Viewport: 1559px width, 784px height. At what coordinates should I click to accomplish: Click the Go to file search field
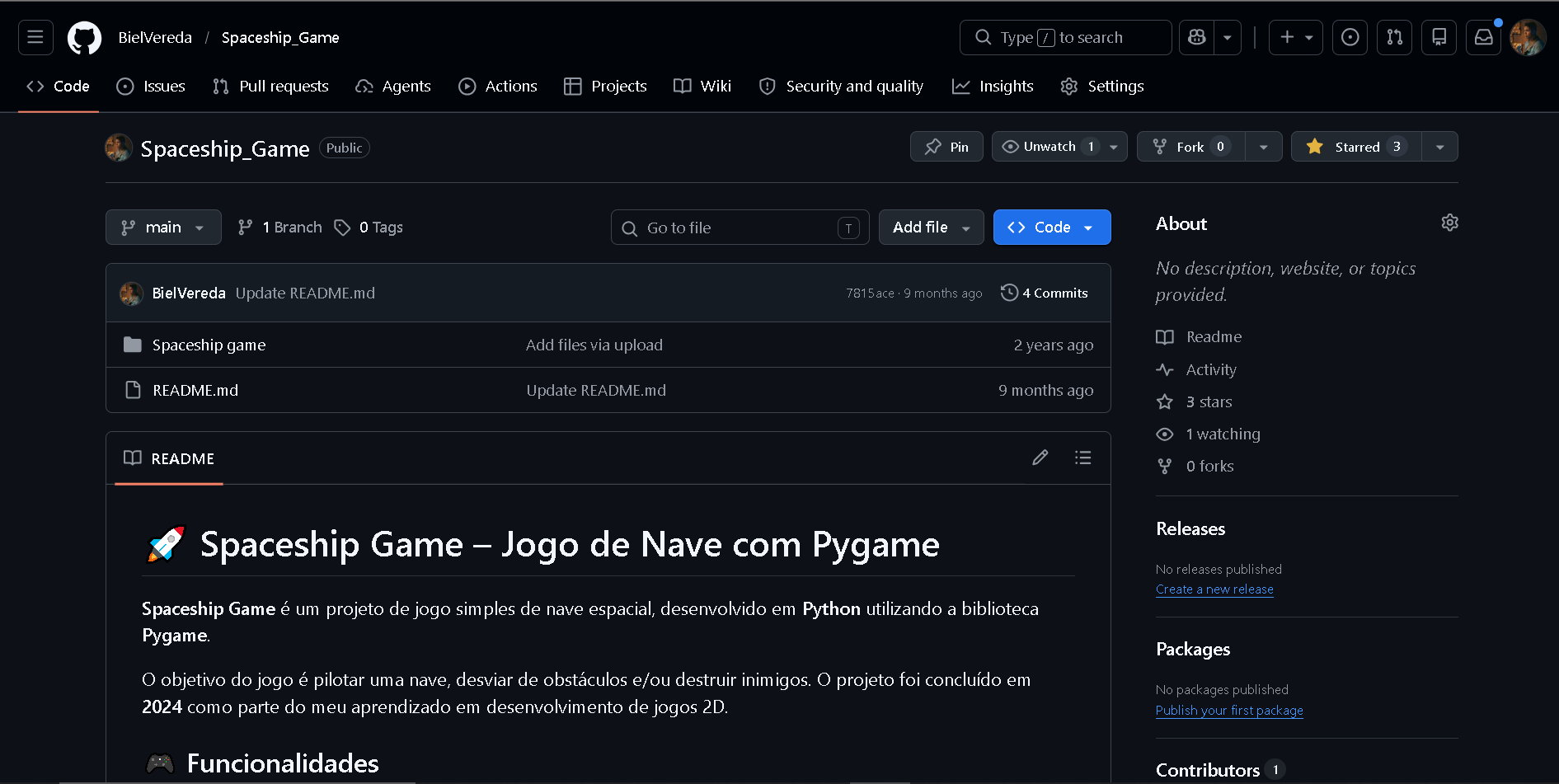[740, 228]
